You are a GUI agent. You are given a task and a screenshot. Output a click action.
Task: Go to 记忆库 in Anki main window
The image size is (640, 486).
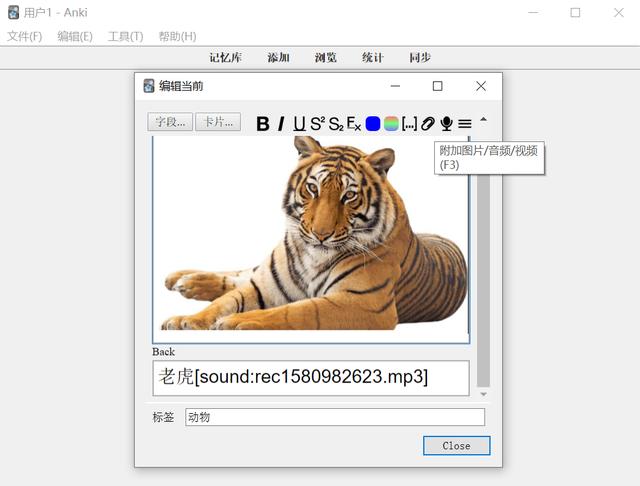pyautogui.click(x=225, y=58)
